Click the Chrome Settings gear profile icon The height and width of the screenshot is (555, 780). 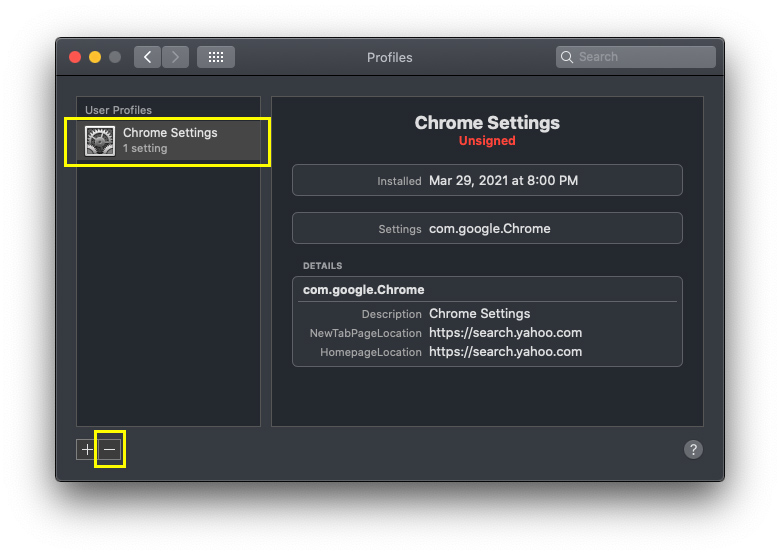pyautogui.click(x=100, y=141)
